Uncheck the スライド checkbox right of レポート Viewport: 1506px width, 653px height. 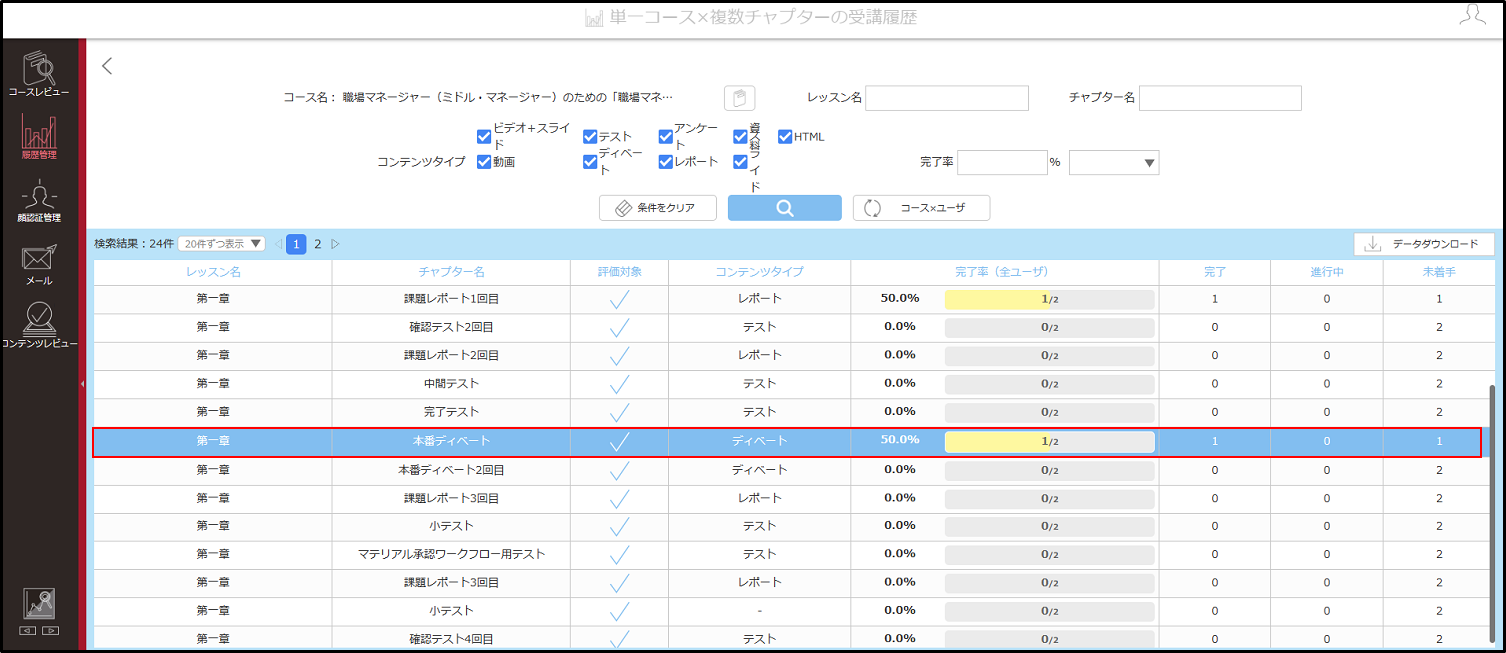pos(740,162)
